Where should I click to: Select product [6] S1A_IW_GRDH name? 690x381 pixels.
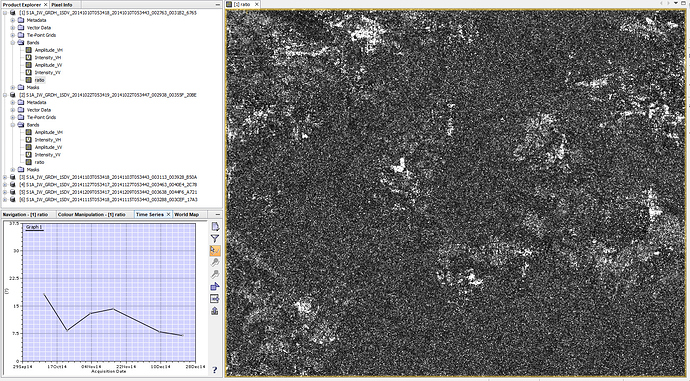(x=108, y=200)
